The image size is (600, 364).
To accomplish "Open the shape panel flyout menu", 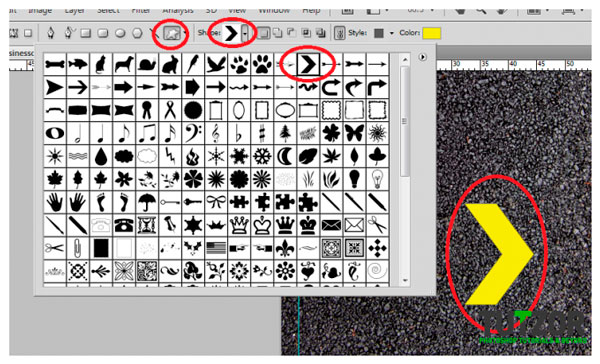I will pos(422,57).
